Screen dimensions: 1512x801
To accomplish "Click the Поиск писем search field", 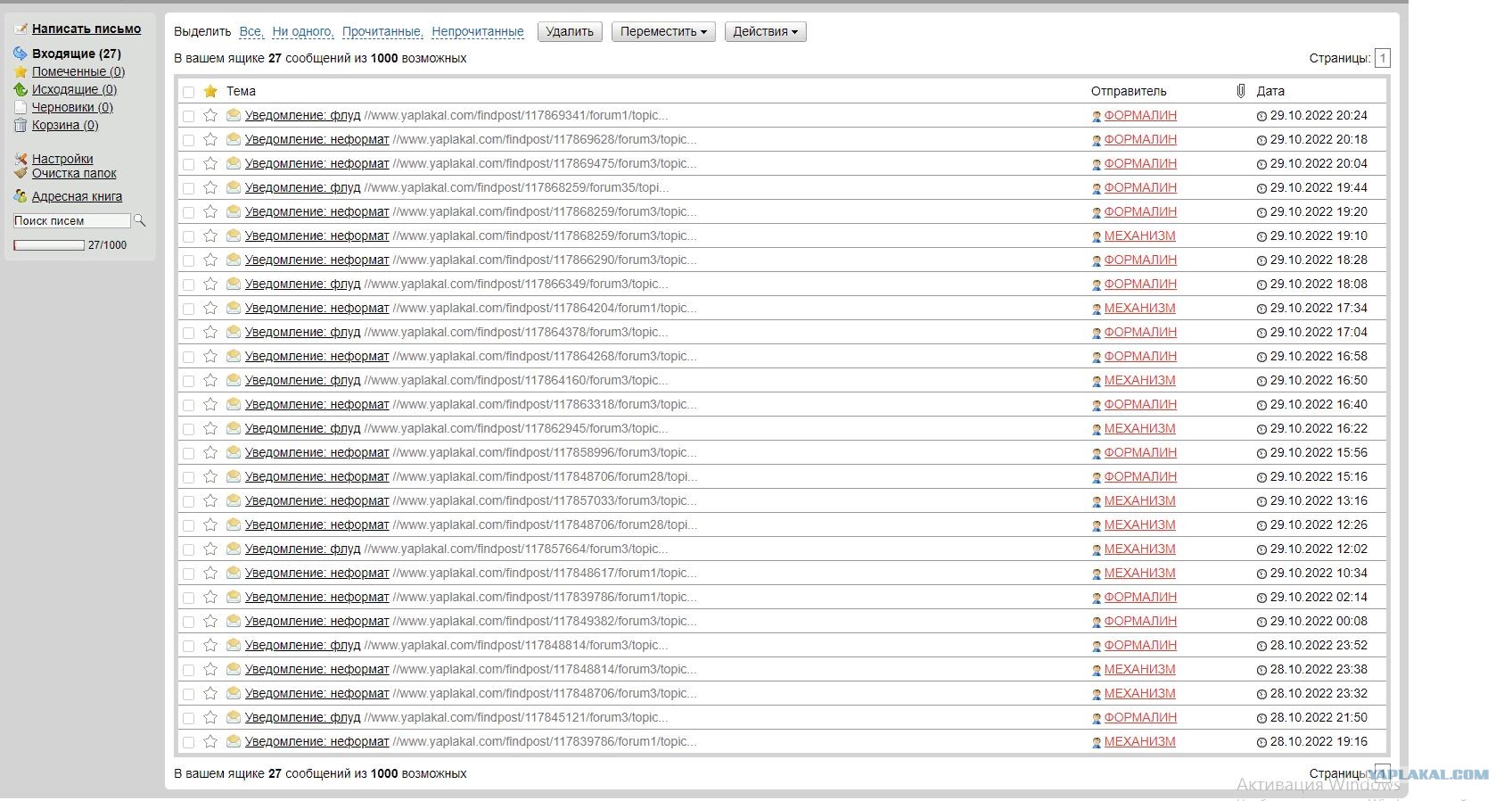I will point(71,220).
